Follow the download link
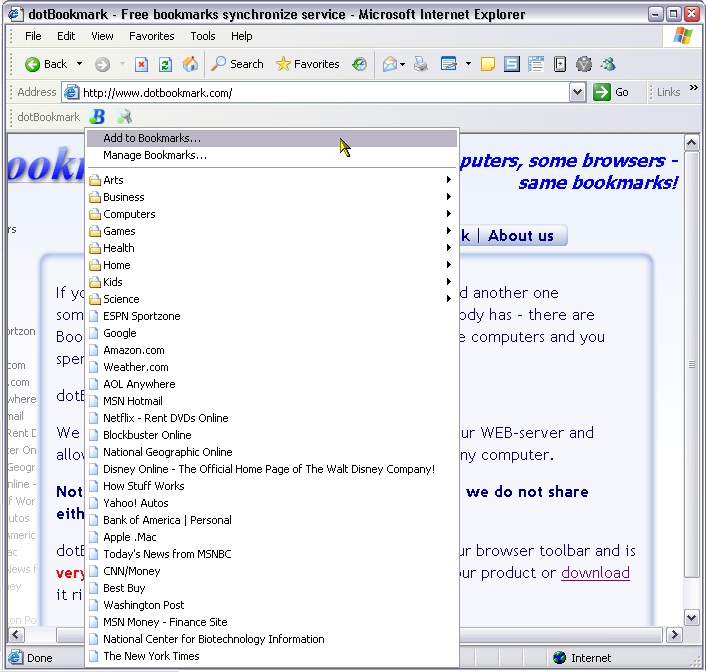The image size is (706, 672). pos(595,573)
